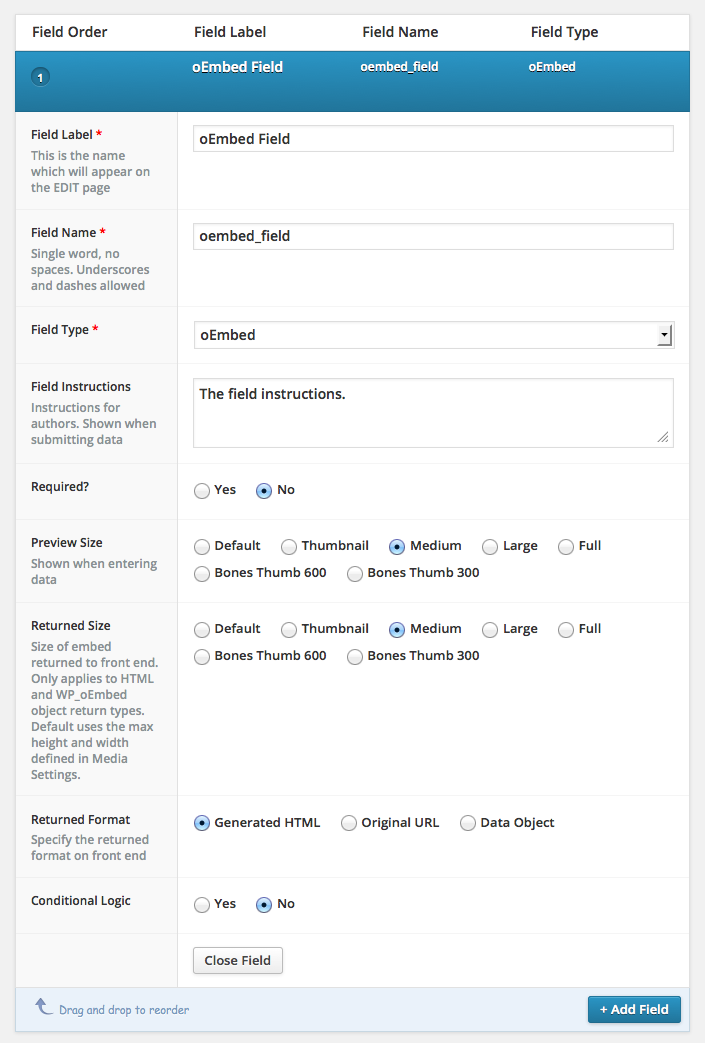Click into the Field Name input
This screenshot has width=705, height=1043.
point(433,236)
